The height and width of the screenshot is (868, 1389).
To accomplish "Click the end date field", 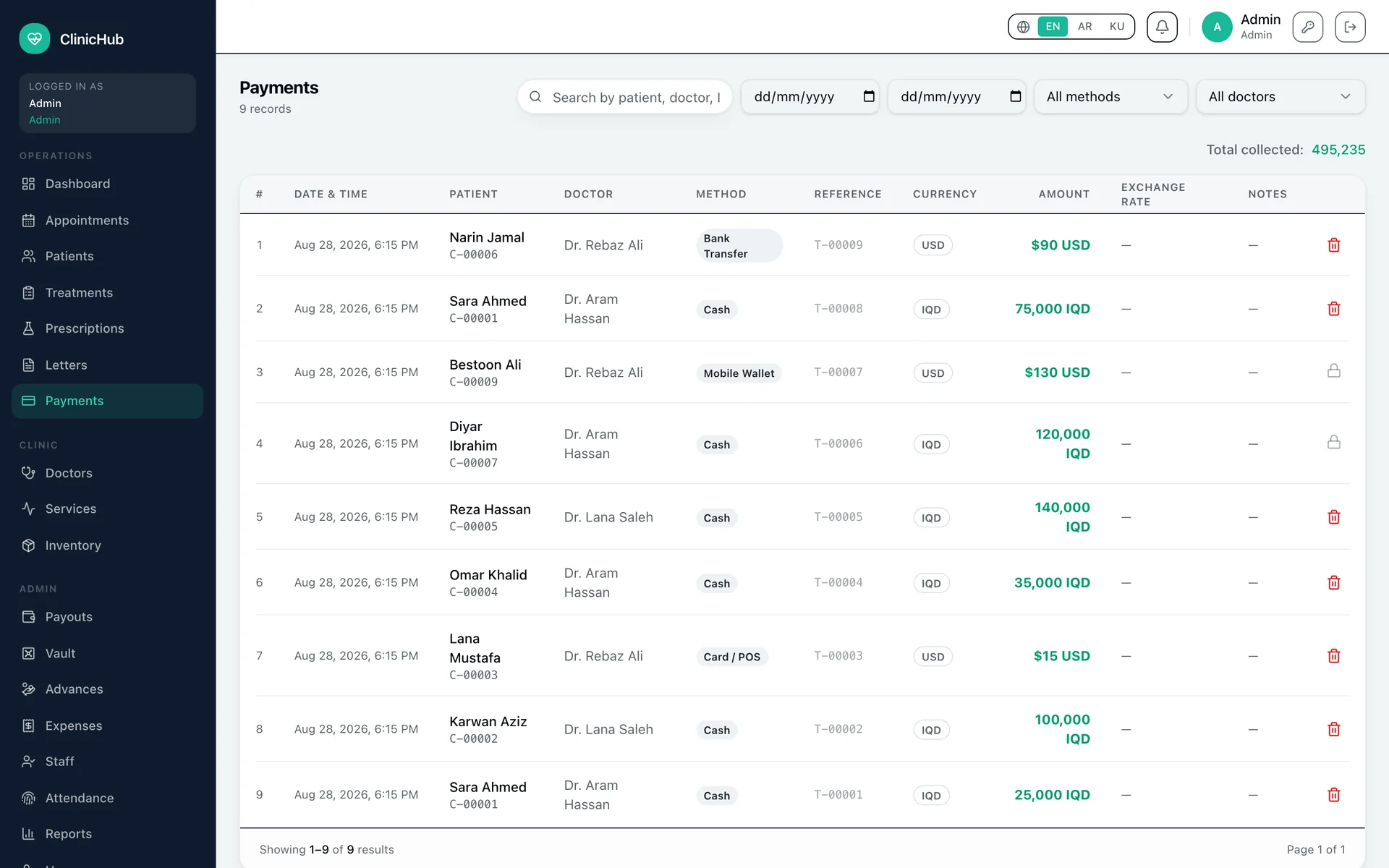I will point(956,97).
